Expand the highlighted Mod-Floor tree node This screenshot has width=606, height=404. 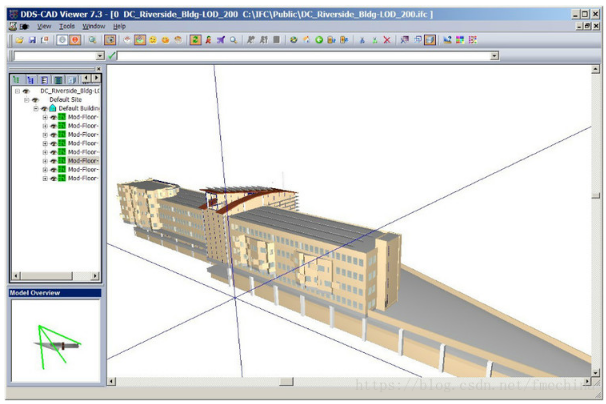pos(45,161)
